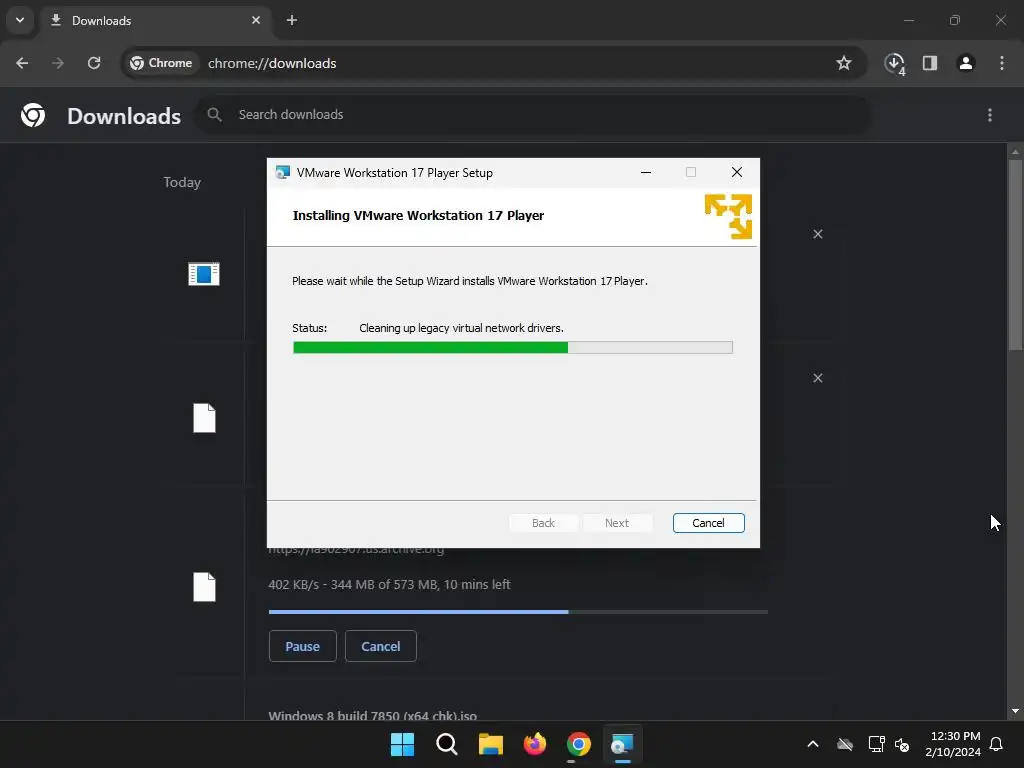Image resolution: width=1024 pixels, height=768 pixels.
Task: Close the VMware Setup window
Action: click(x=737, y=172)
